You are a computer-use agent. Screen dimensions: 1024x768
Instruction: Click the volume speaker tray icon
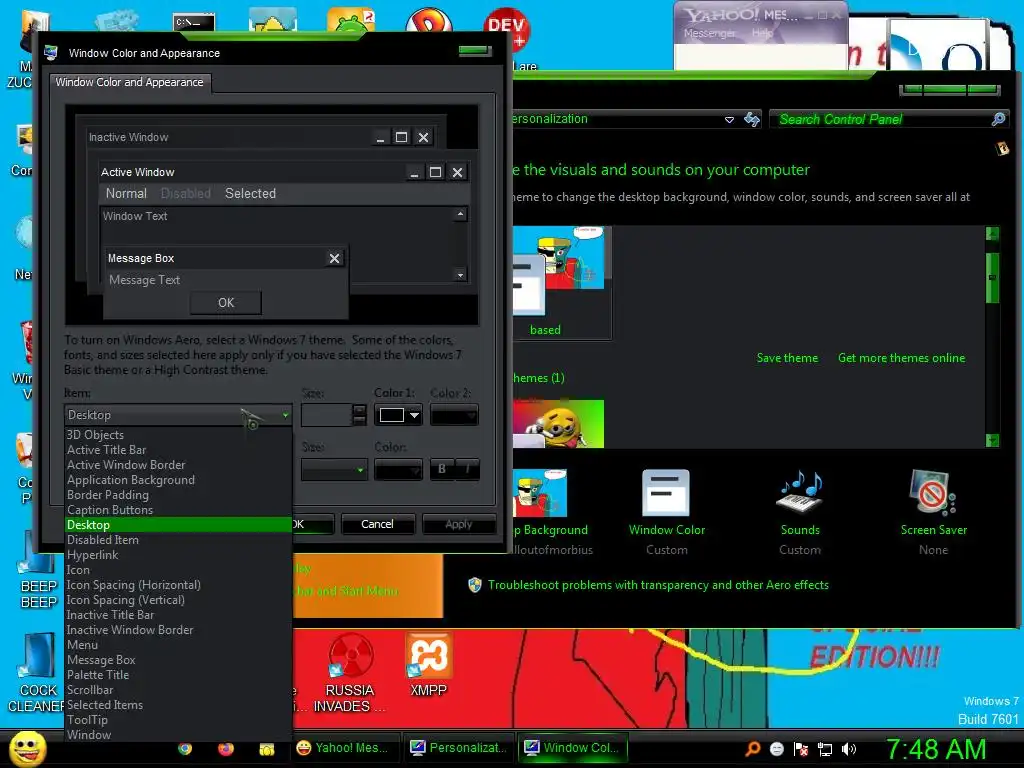[x=849, y=749]
